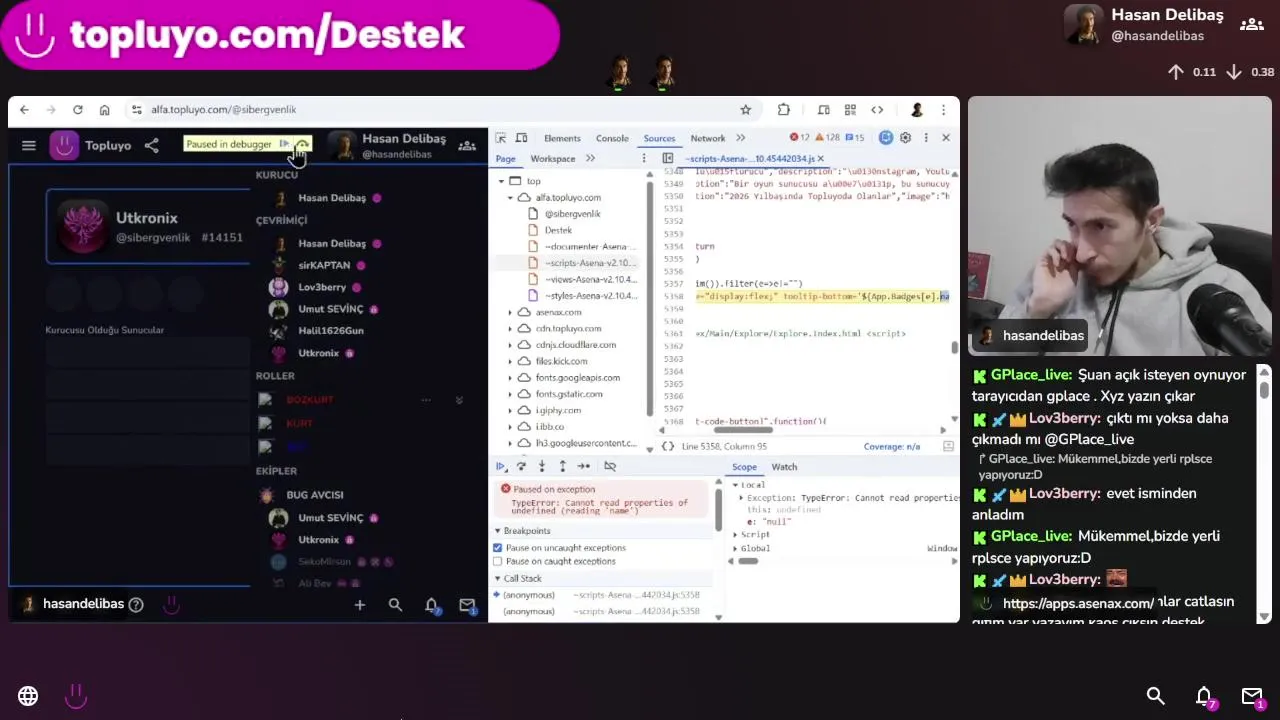
Task: Step out of the current function
Action: coord(562,466)
